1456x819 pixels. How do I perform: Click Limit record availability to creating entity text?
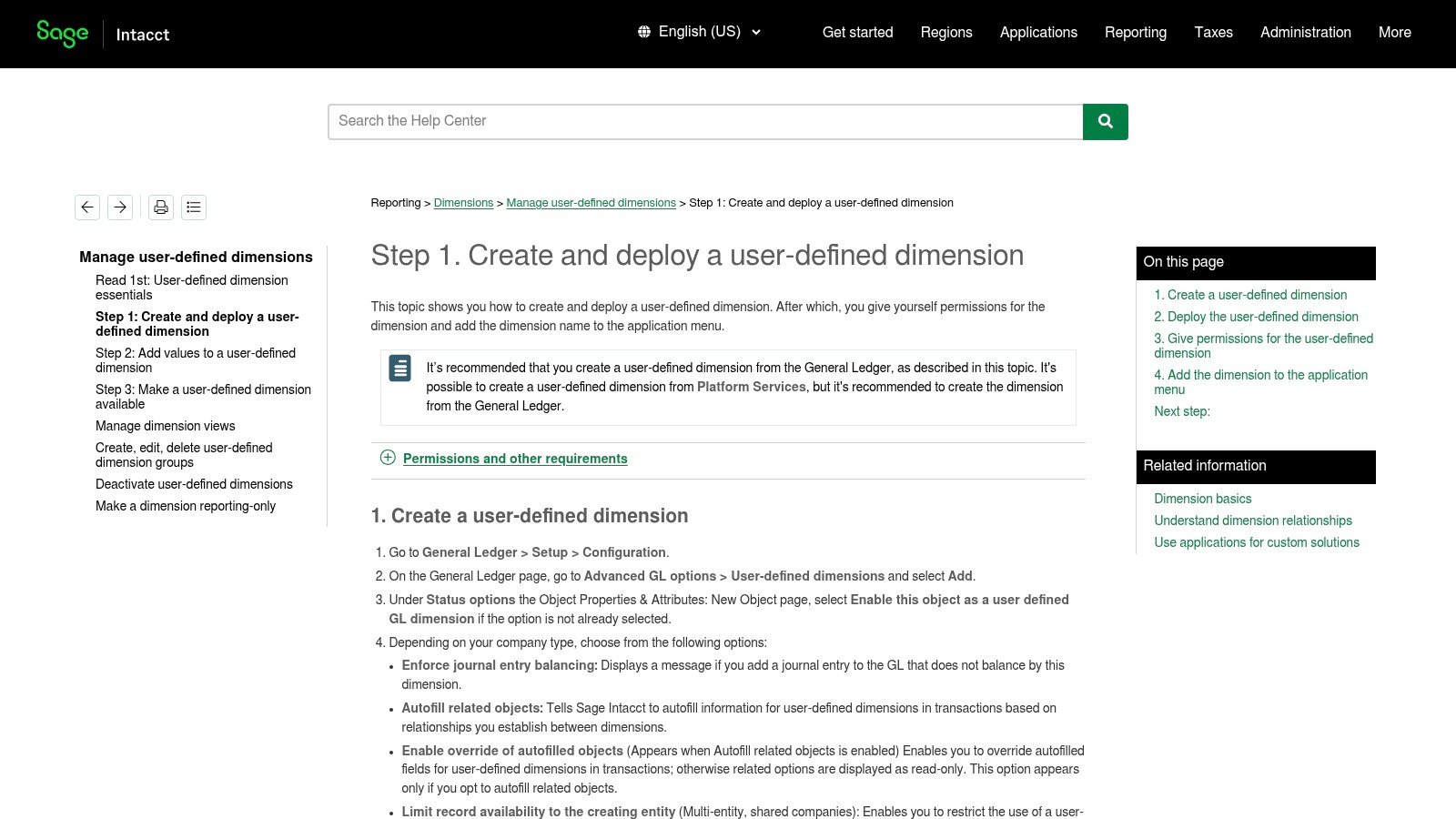[x=539, y=812]
